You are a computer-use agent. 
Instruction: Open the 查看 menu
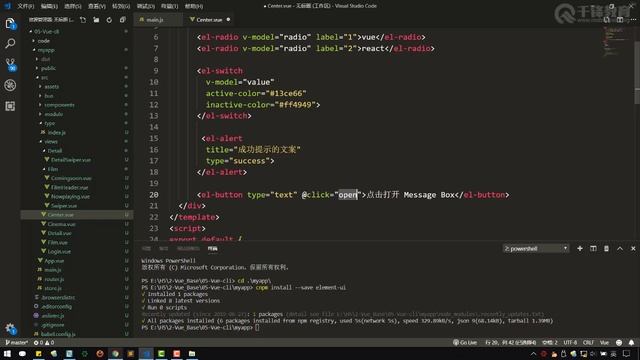coord(97,6)
